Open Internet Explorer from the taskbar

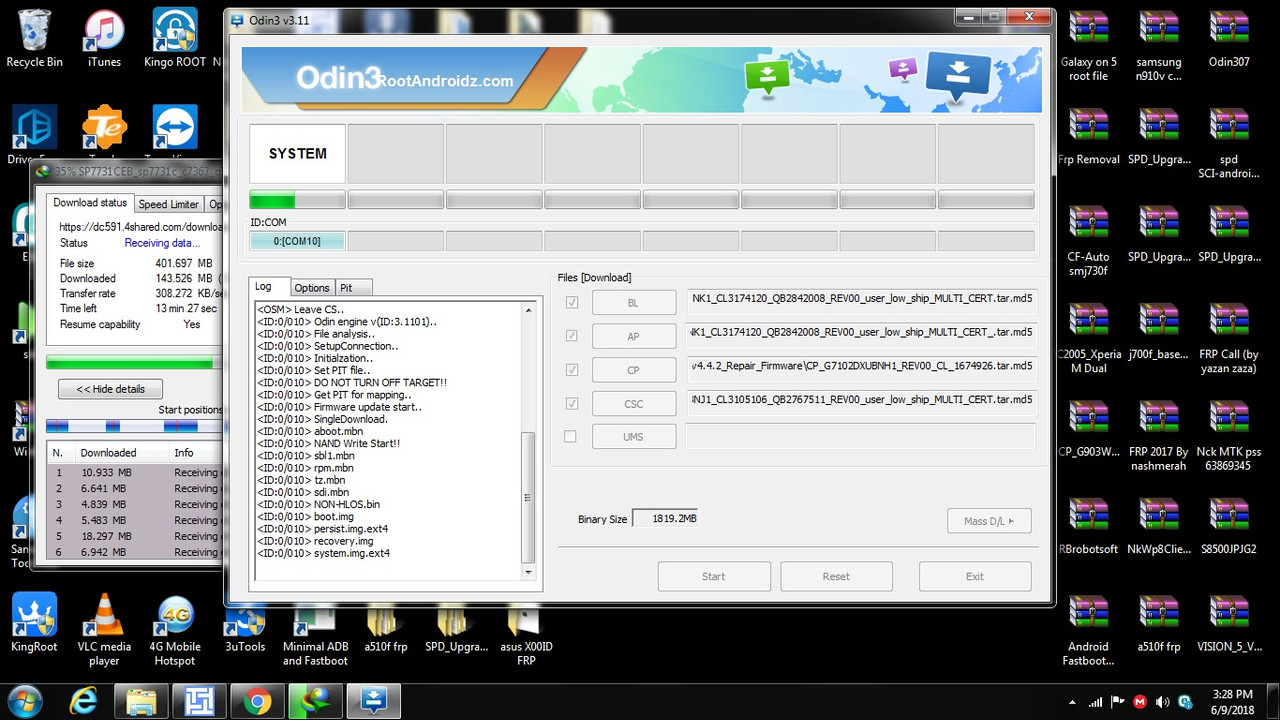[x=84, y=702]
